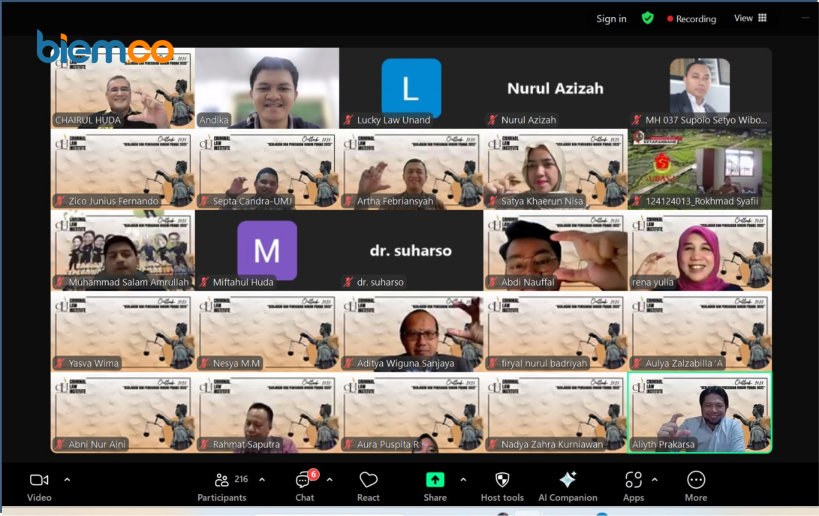
Task: Click the Recording indicator
Action: 690,19
